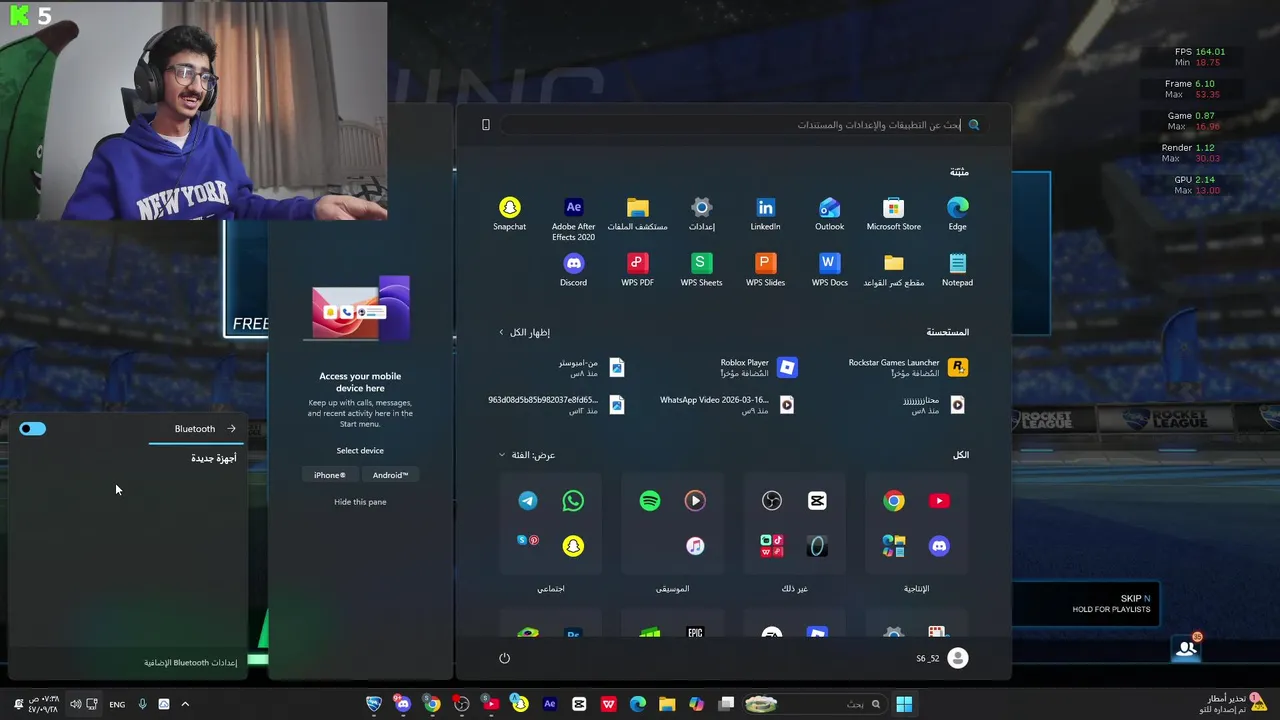Launch WhatsApp in the social category
This screenshot has width=1280, height=720.
point(573,501)
